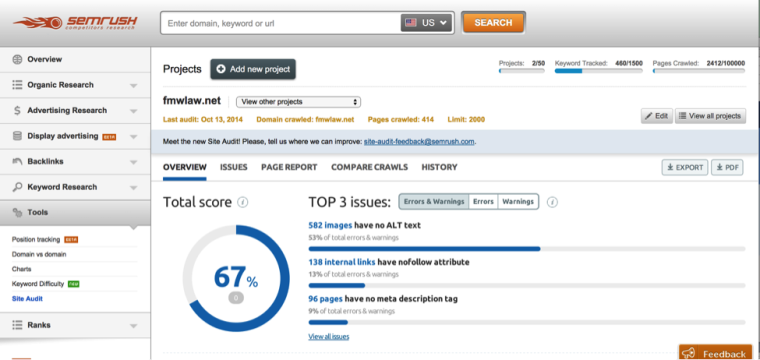Switch to the PAGE REPORT tab
Viewport: 760px width, 360px height.
289,167
